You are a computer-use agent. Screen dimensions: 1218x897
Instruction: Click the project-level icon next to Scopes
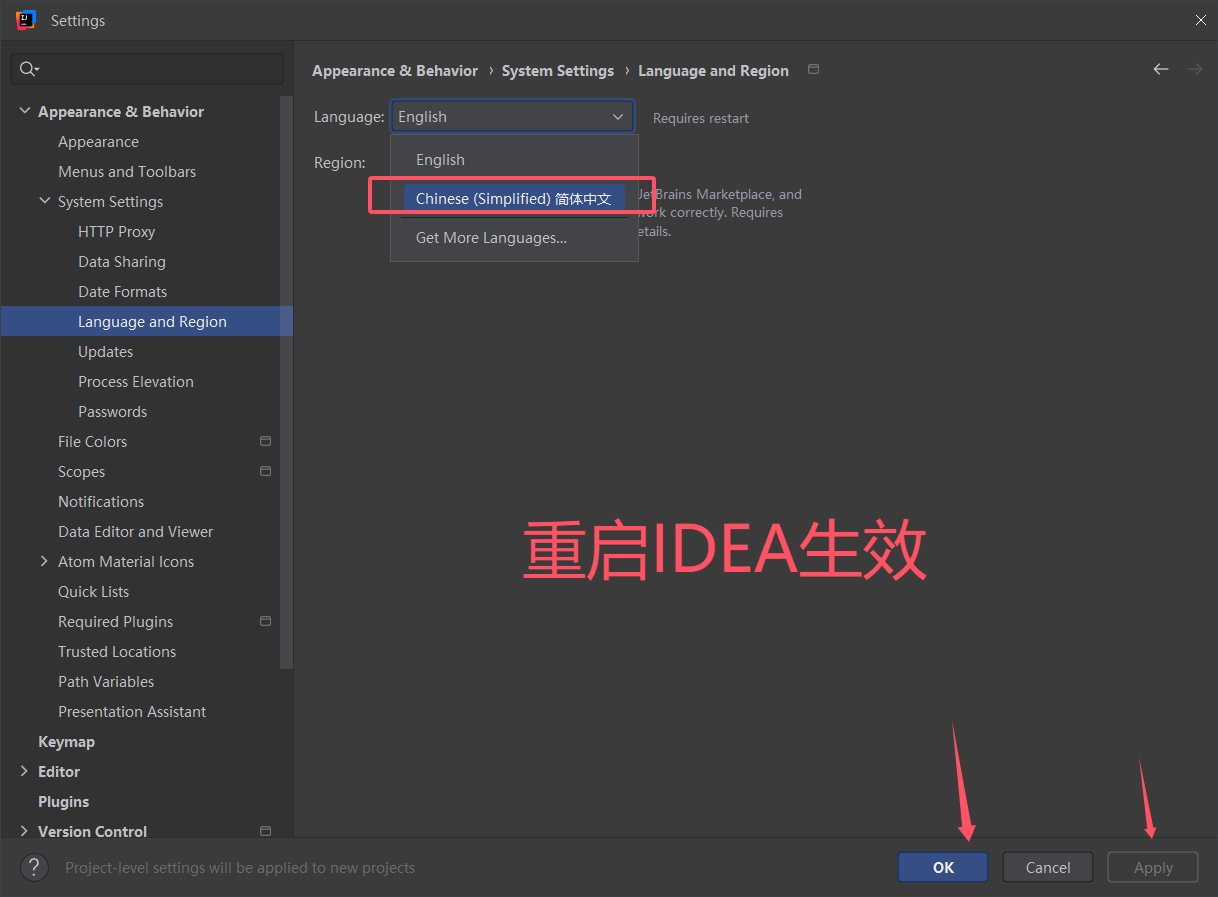pos(265,471)
